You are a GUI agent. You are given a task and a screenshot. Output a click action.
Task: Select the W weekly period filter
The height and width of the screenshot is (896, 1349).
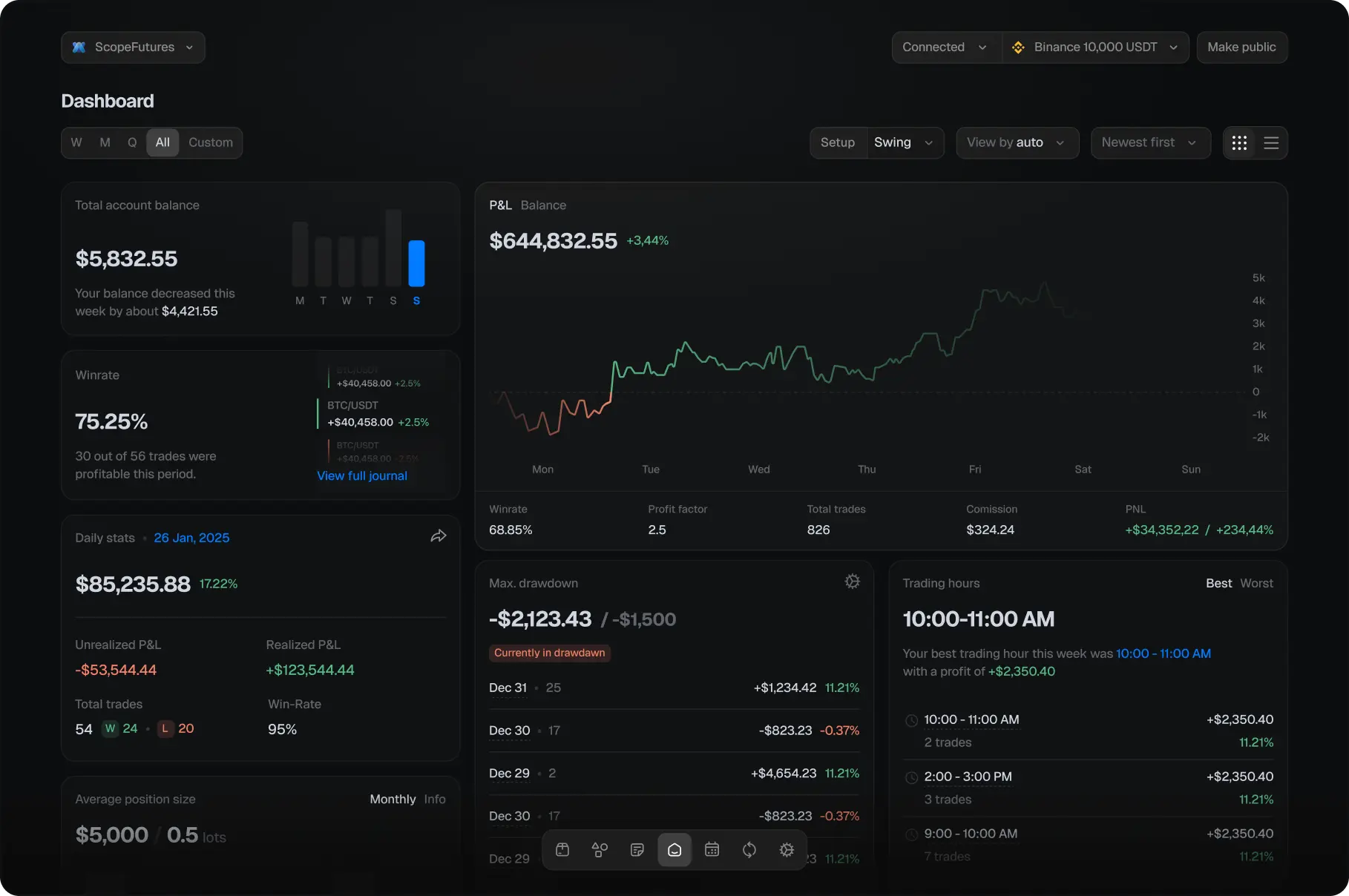point(76,142)
